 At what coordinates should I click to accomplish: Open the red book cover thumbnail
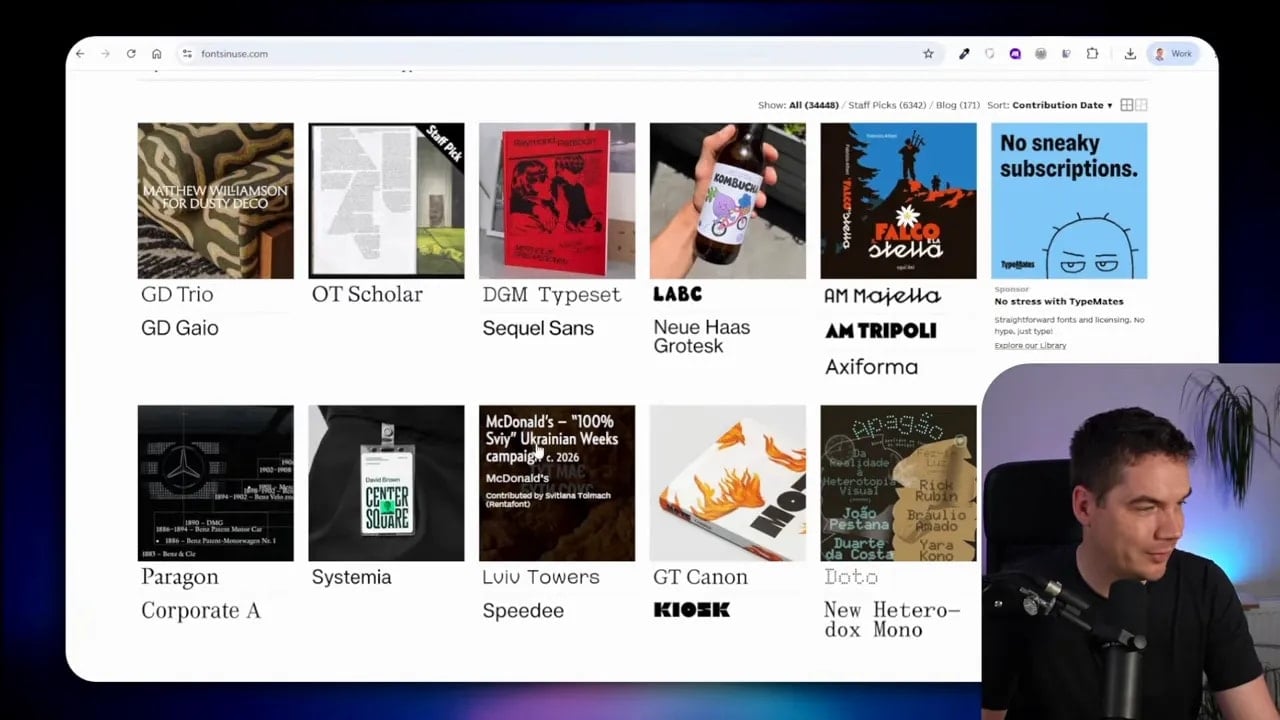(x=557, y=201)
